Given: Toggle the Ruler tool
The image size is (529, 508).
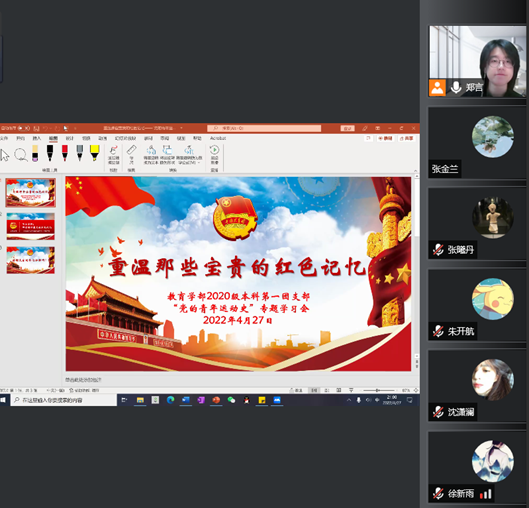Looking at the screenshot, I should pyautogui.click(x=132, y=154).
